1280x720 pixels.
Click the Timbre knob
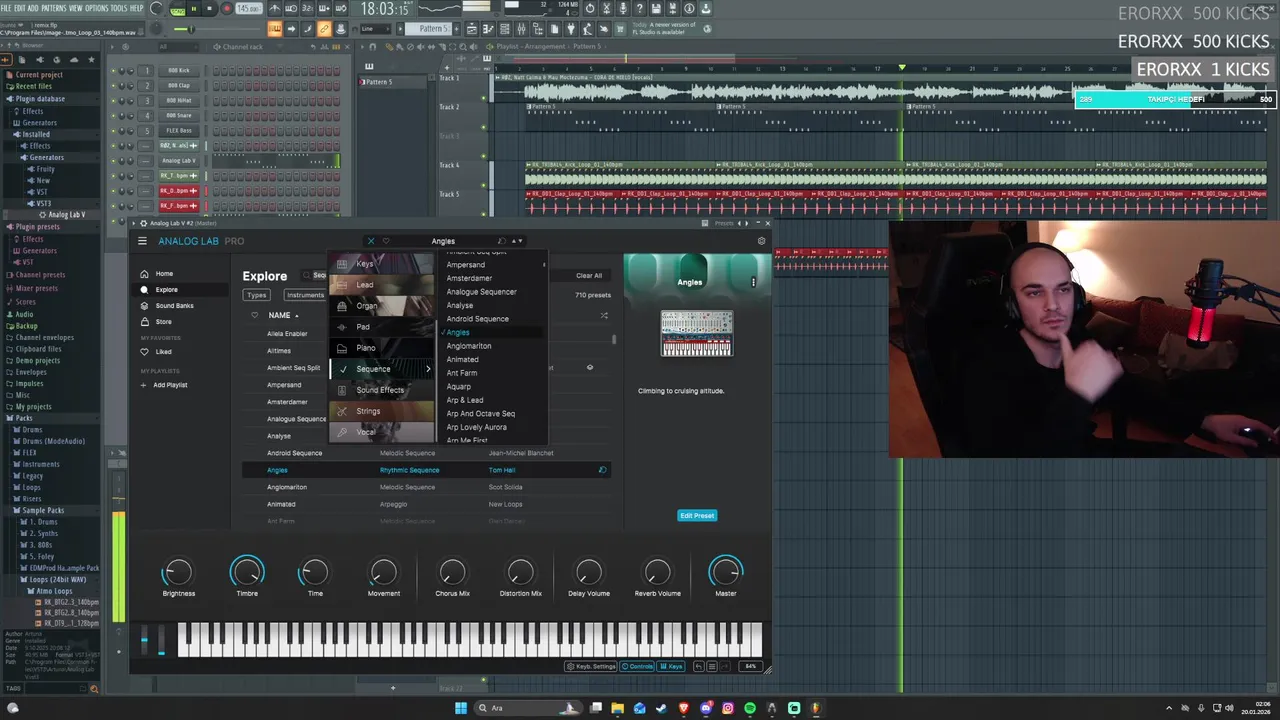247,572
